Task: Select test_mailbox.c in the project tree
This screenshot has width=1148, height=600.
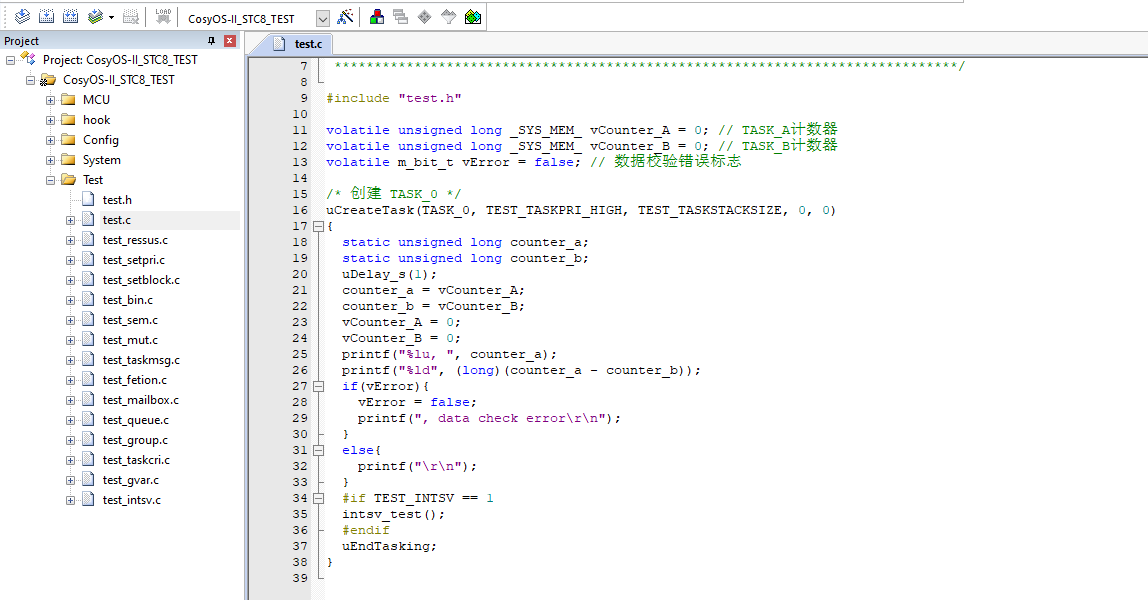Action: coord(141,400)
